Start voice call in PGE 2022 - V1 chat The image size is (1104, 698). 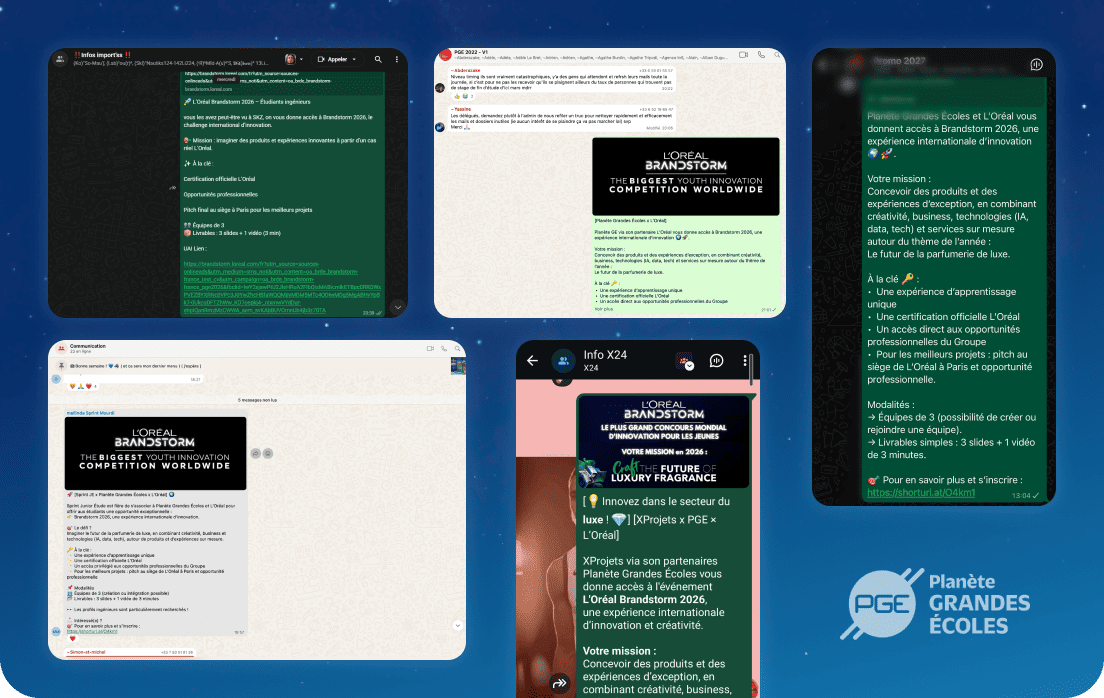(761, 54)
